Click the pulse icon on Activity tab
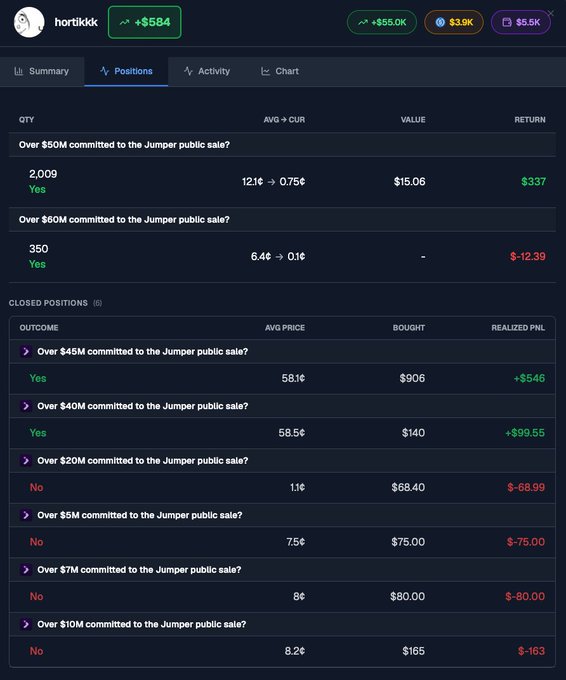This screenshot has width=566, height=680. (x=188, y=71)
